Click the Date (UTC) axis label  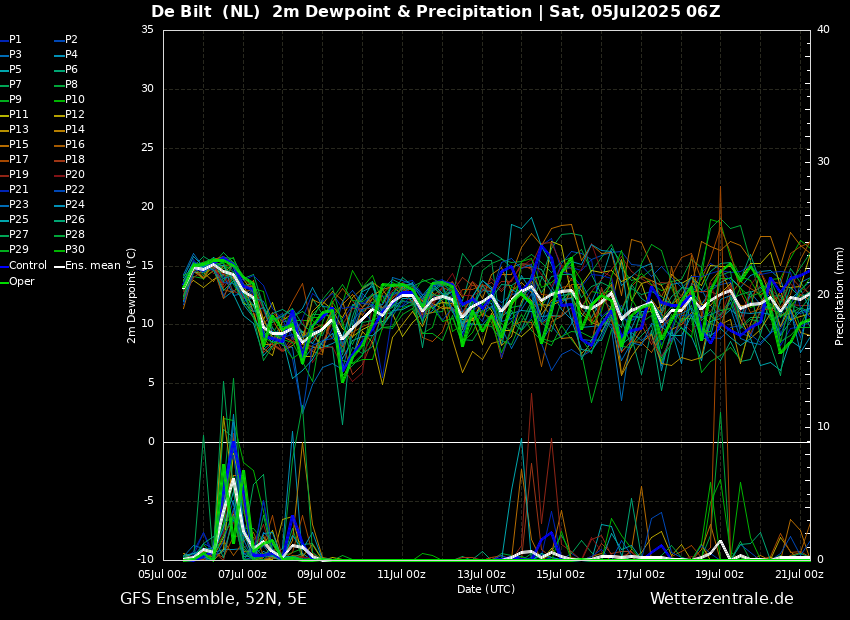point(486,589)
